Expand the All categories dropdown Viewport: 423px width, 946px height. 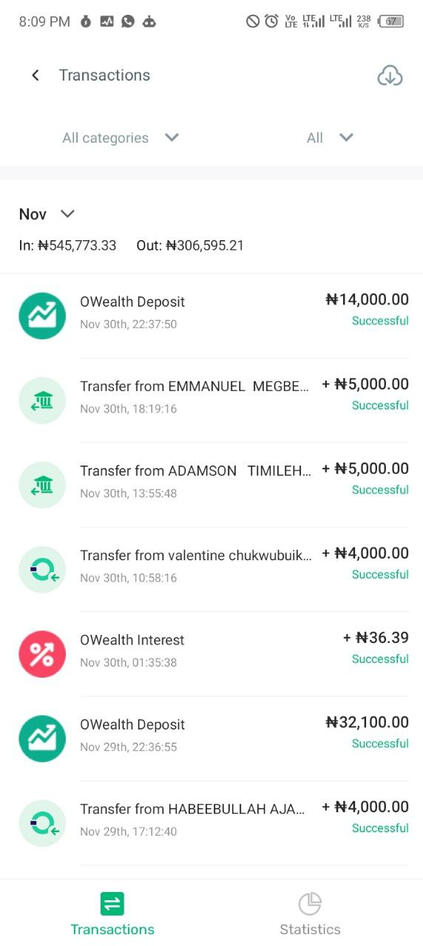tap(121, 138)
